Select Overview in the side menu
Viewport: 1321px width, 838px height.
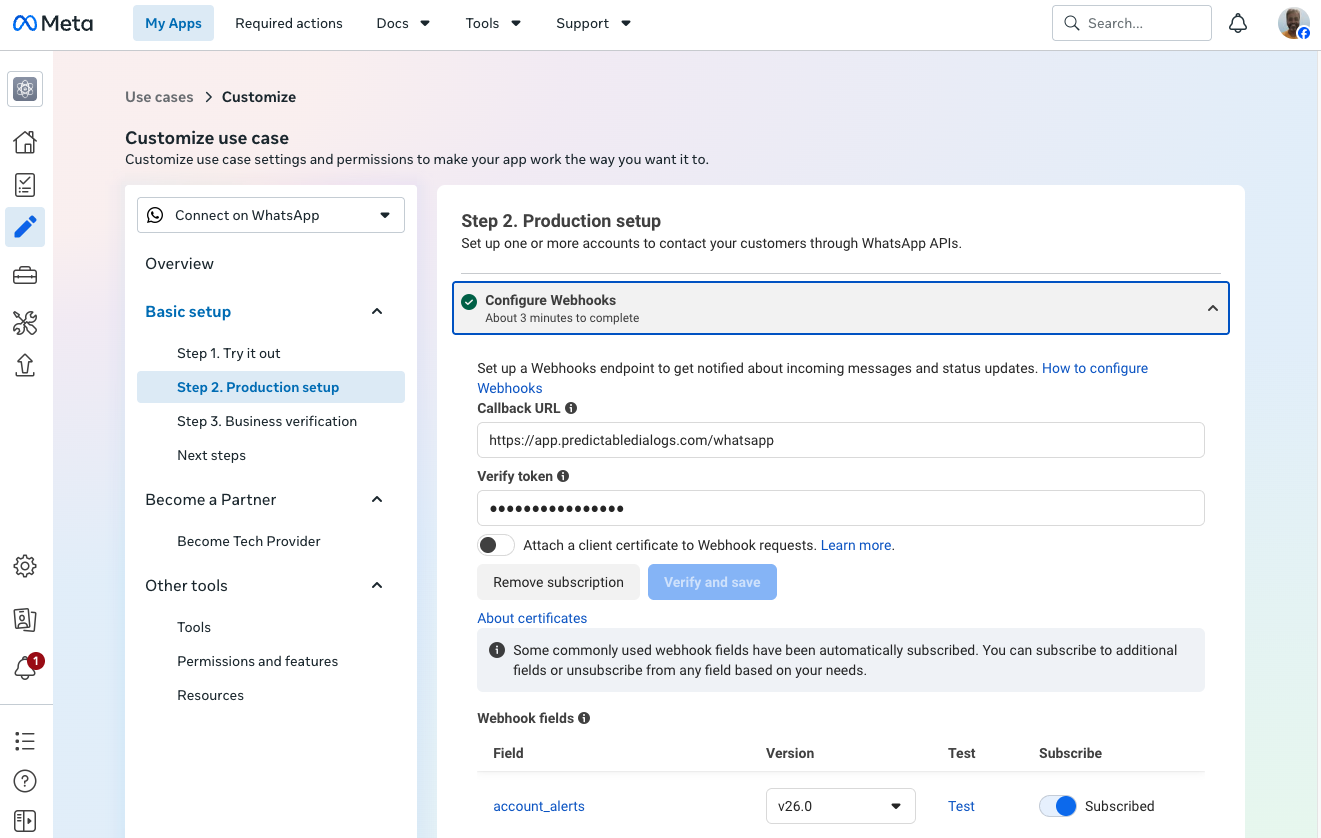180,264
